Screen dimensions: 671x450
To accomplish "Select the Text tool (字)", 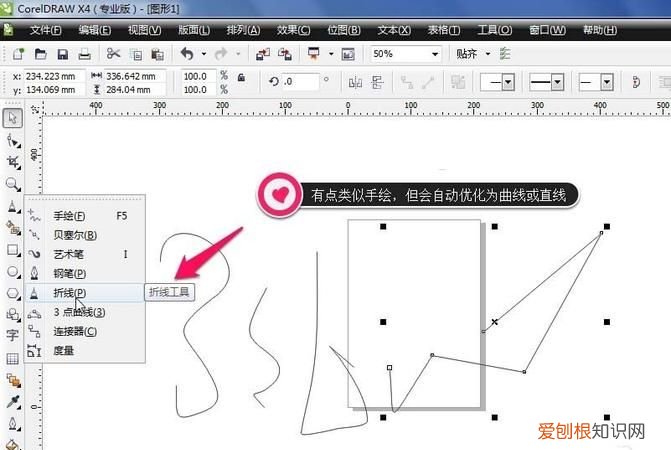I will click(x=13, y=336).
